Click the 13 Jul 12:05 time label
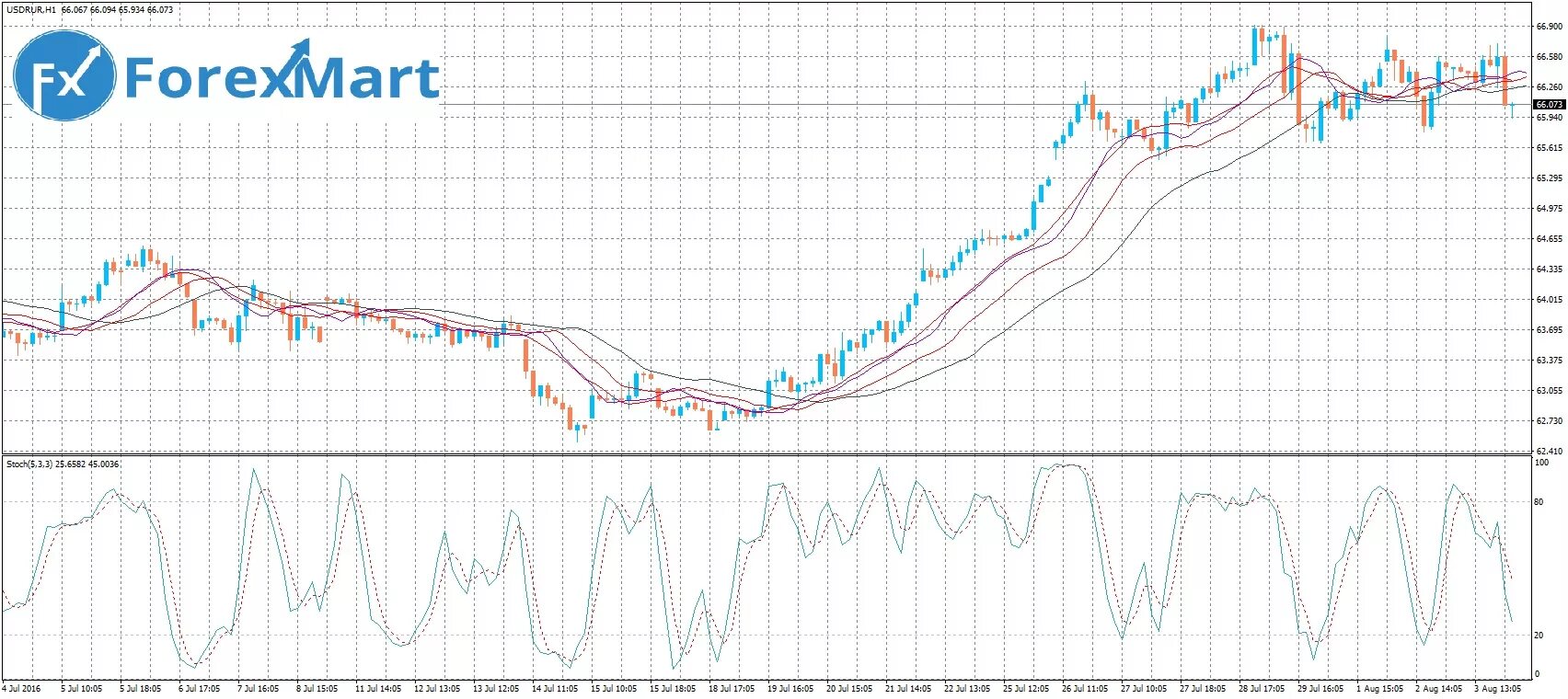Viewport: 1568px width, 699px height. 496,688
